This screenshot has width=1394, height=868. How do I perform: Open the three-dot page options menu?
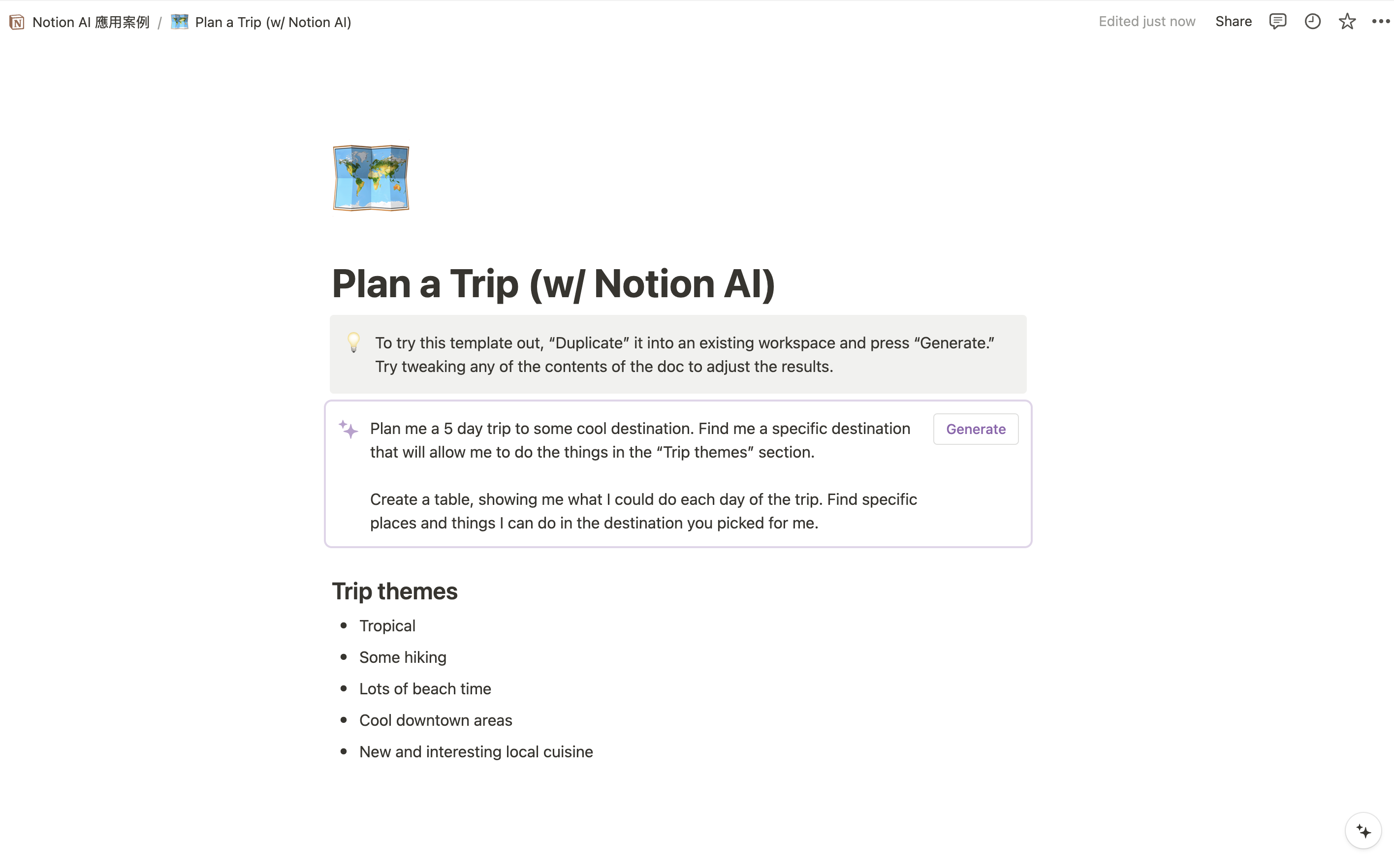1381,22
